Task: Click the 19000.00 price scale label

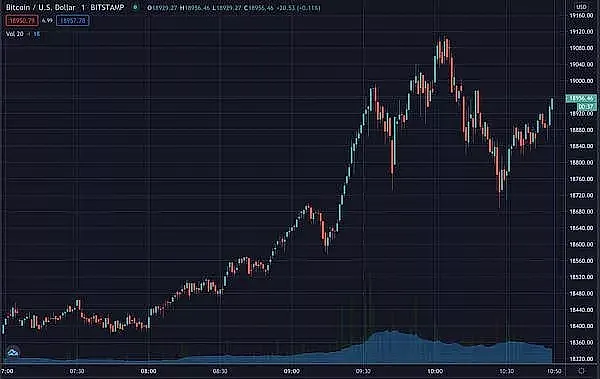Action: pyautogui.click(x=582, y=81)
